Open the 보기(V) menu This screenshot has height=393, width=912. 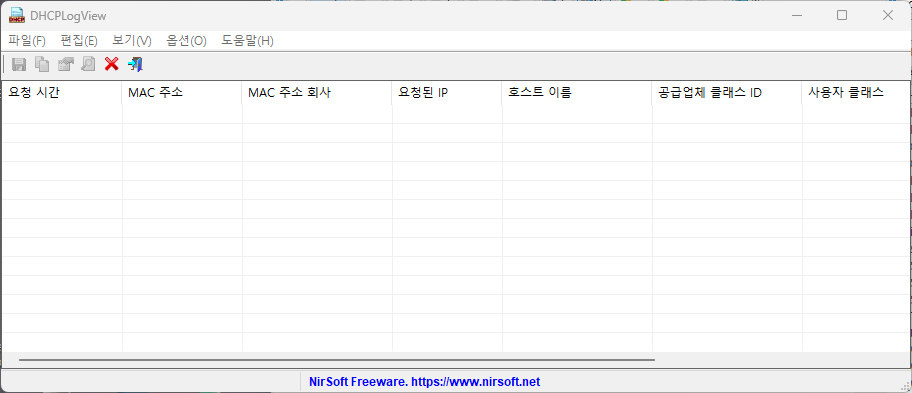(x=132, y=41)
